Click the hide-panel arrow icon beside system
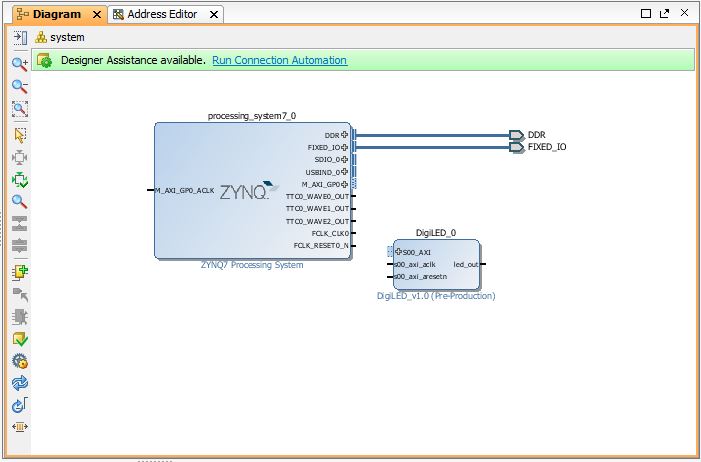The image size is (701, 462). click(20, 37)
